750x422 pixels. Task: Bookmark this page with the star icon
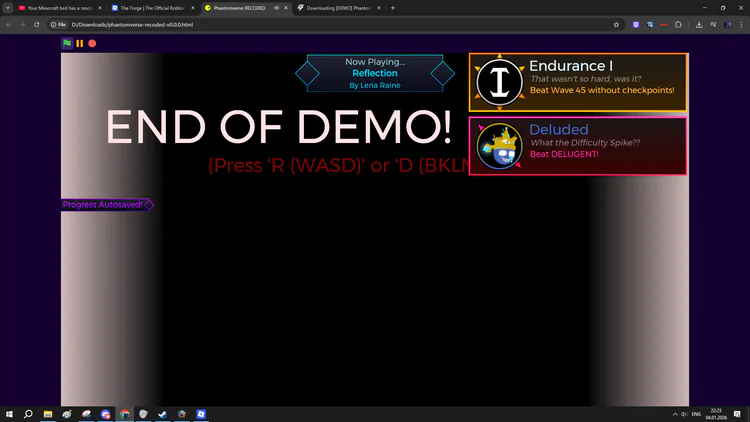(616, 24)
